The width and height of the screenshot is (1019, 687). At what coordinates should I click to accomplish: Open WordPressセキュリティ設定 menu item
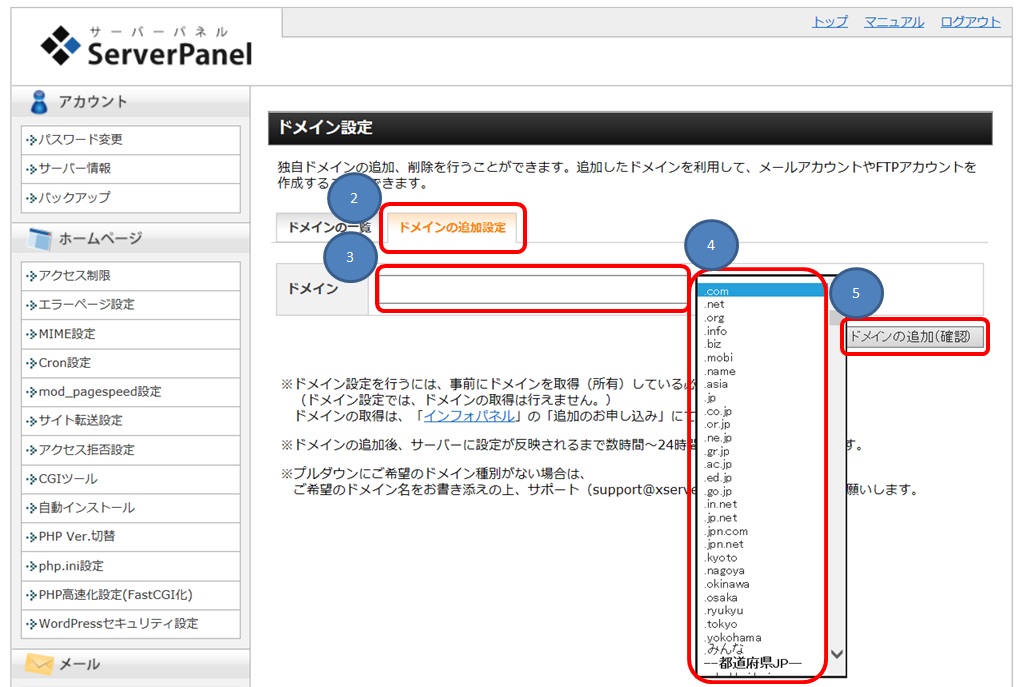pos(118,624)
